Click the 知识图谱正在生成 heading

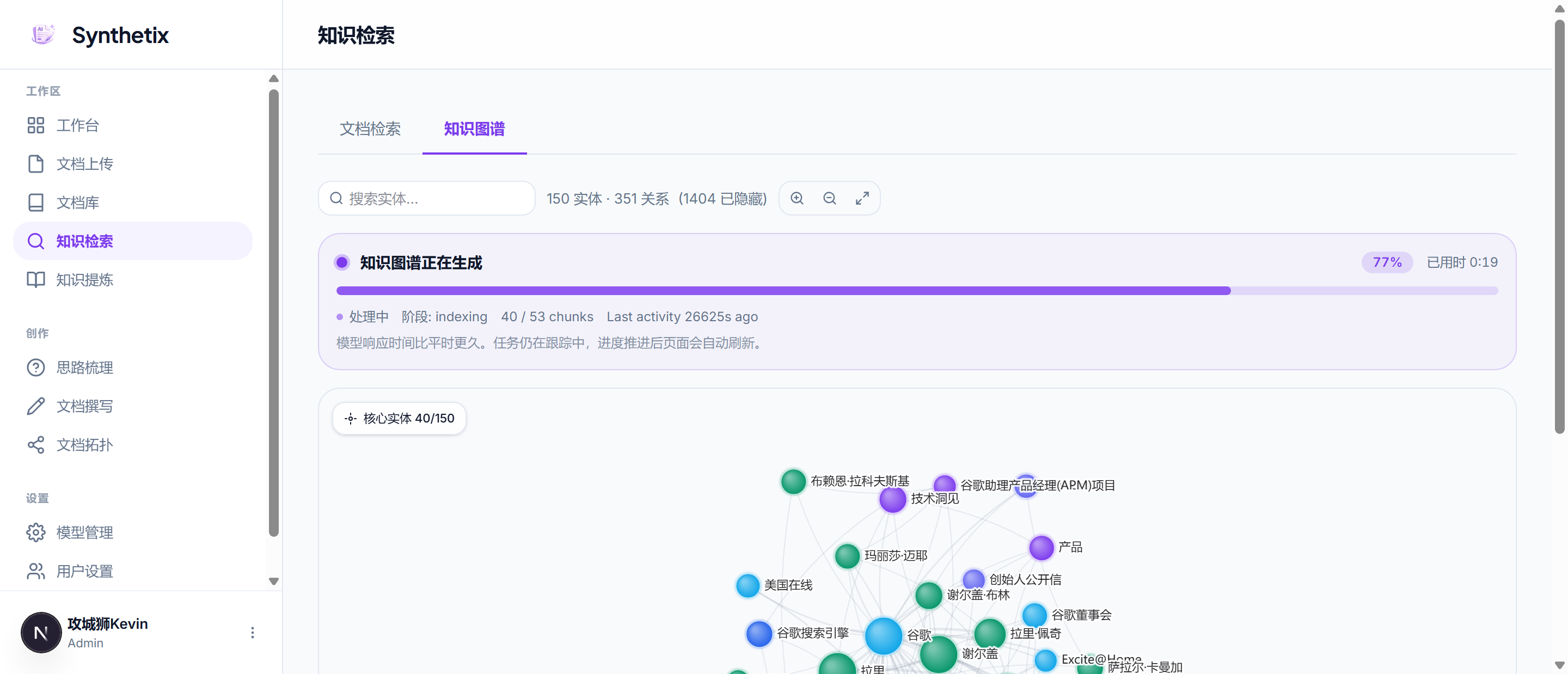click(421, 263)
